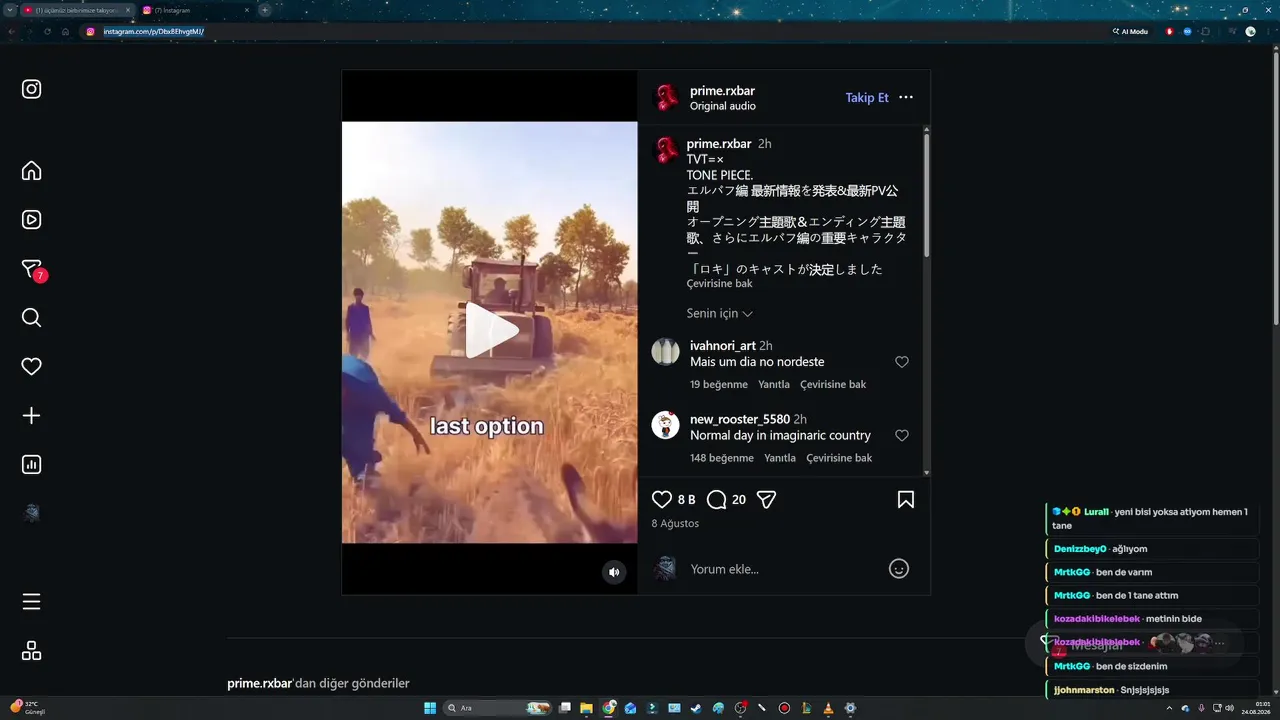Like ivahnori_art's comment
This screenshot has width=1280, height=720.
click(902, 362)
